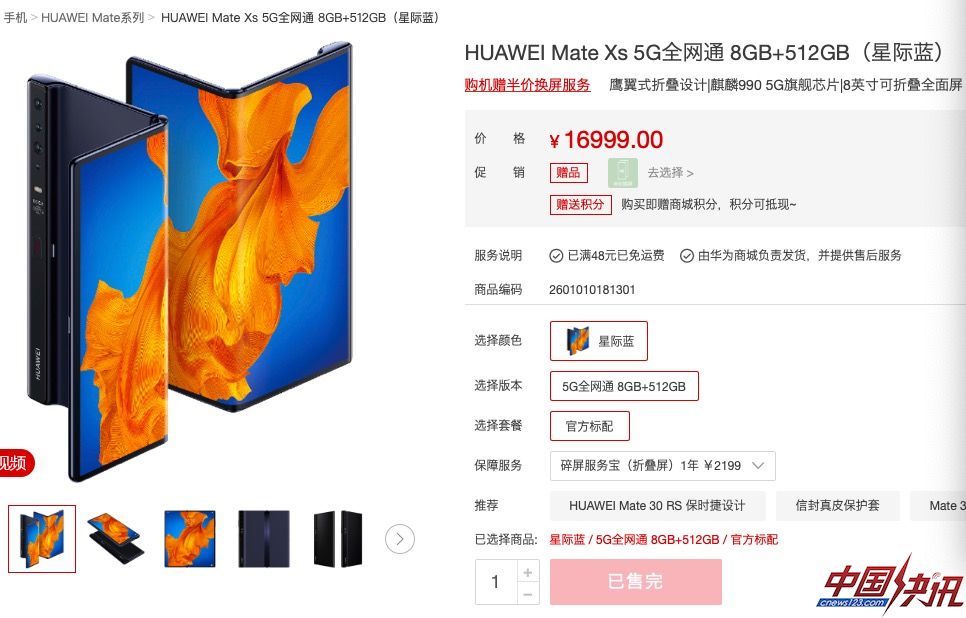Screen dimensions: 966x618
Task: Select the 5G全网通 8GB+512GB version option
Action: pyautogui.click(x=624, y=386)
